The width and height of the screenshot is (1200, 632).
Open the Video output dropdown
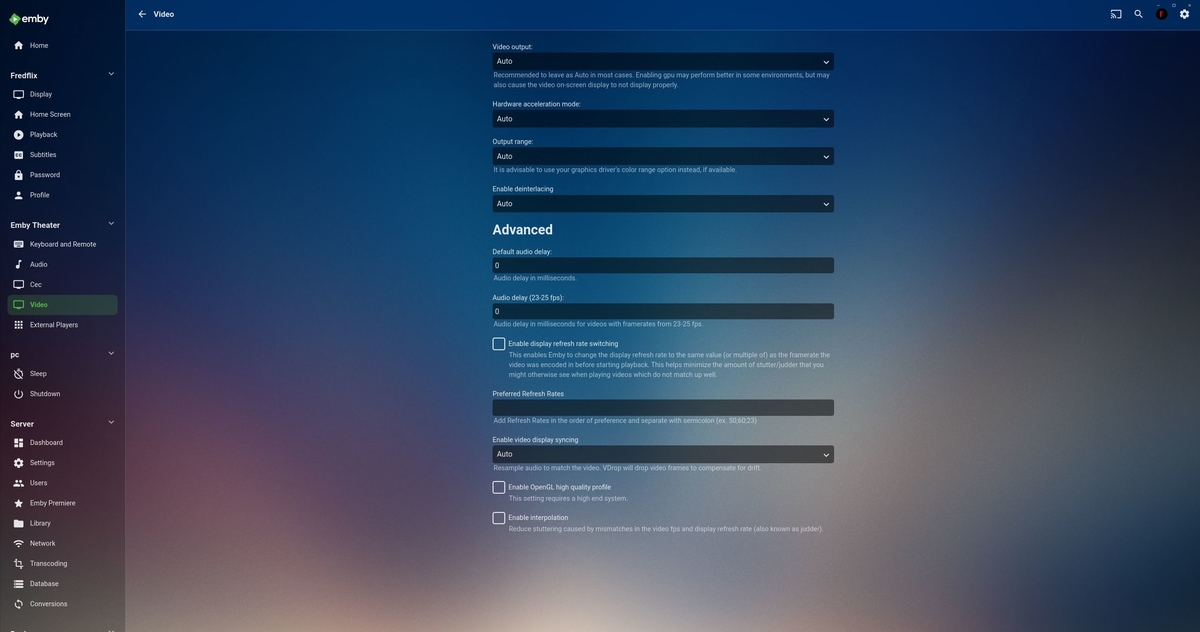pos(662,61)
